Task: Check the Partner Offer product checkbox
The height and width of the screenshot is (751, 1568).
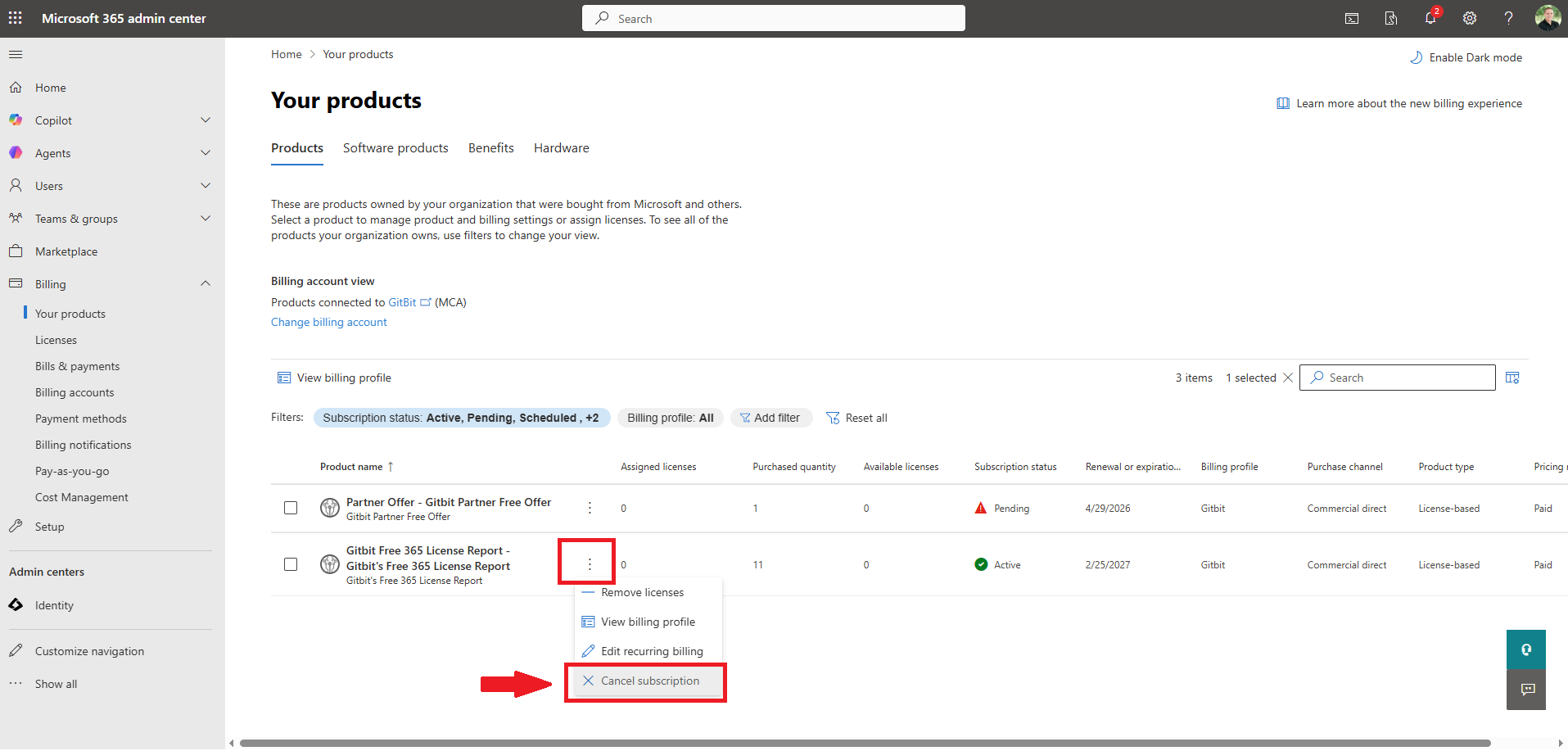Action: (291, 508)
